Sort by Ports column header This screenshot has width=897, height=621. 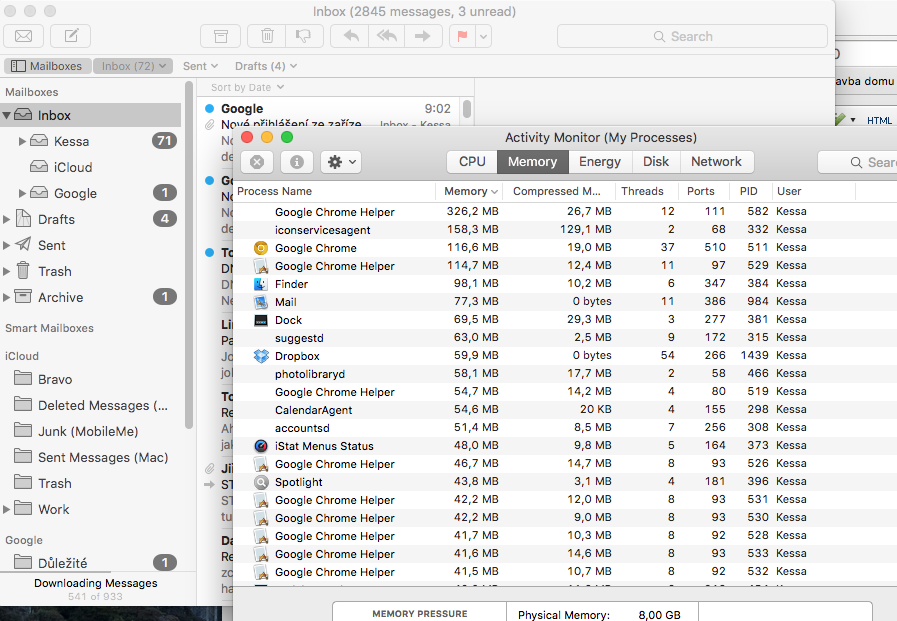click(x=704, y=191)
